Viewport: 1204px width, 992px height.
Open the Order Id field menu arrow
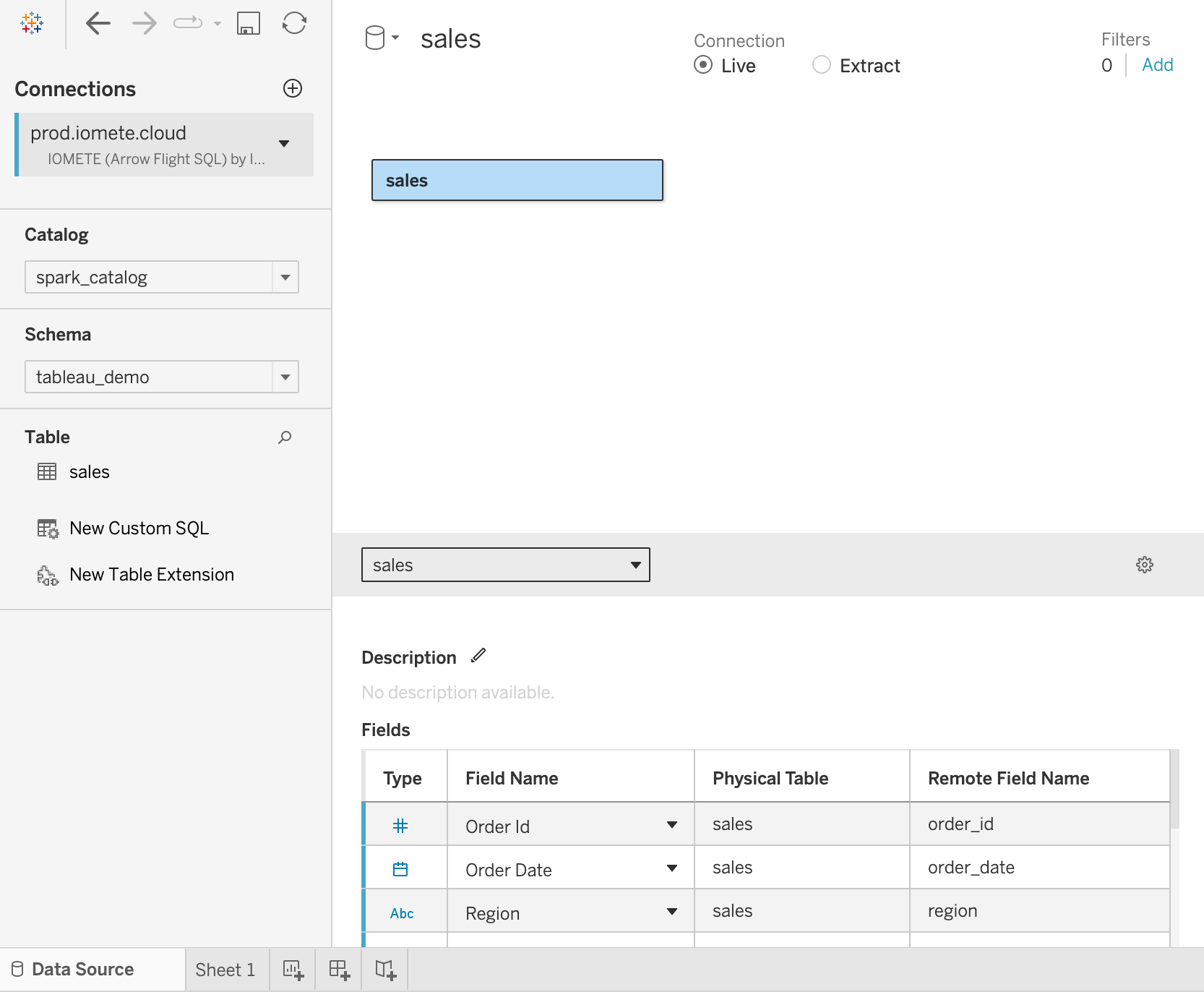point(672,825)
